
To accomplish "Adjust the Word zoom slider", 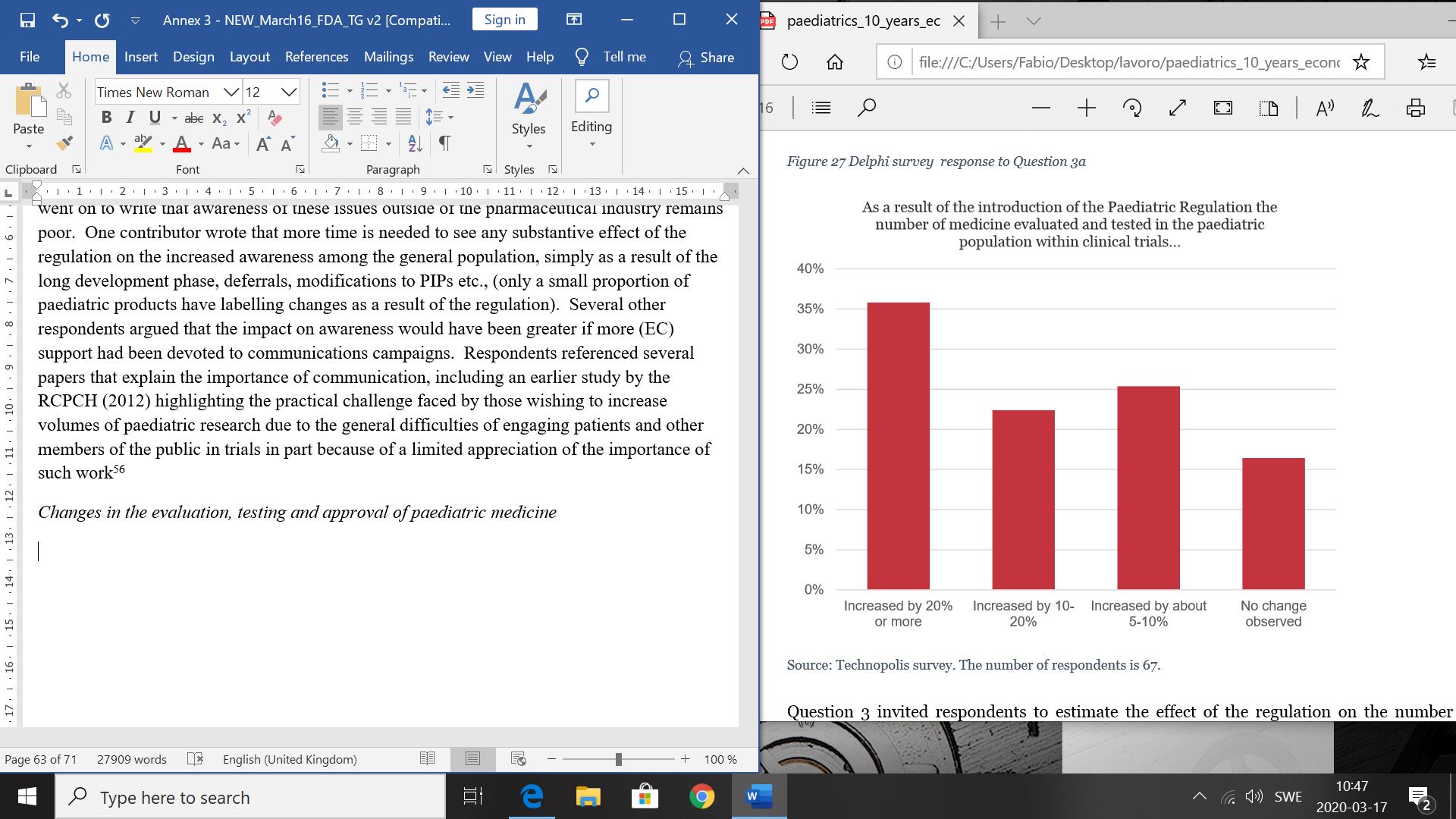I will click(619, 759).
